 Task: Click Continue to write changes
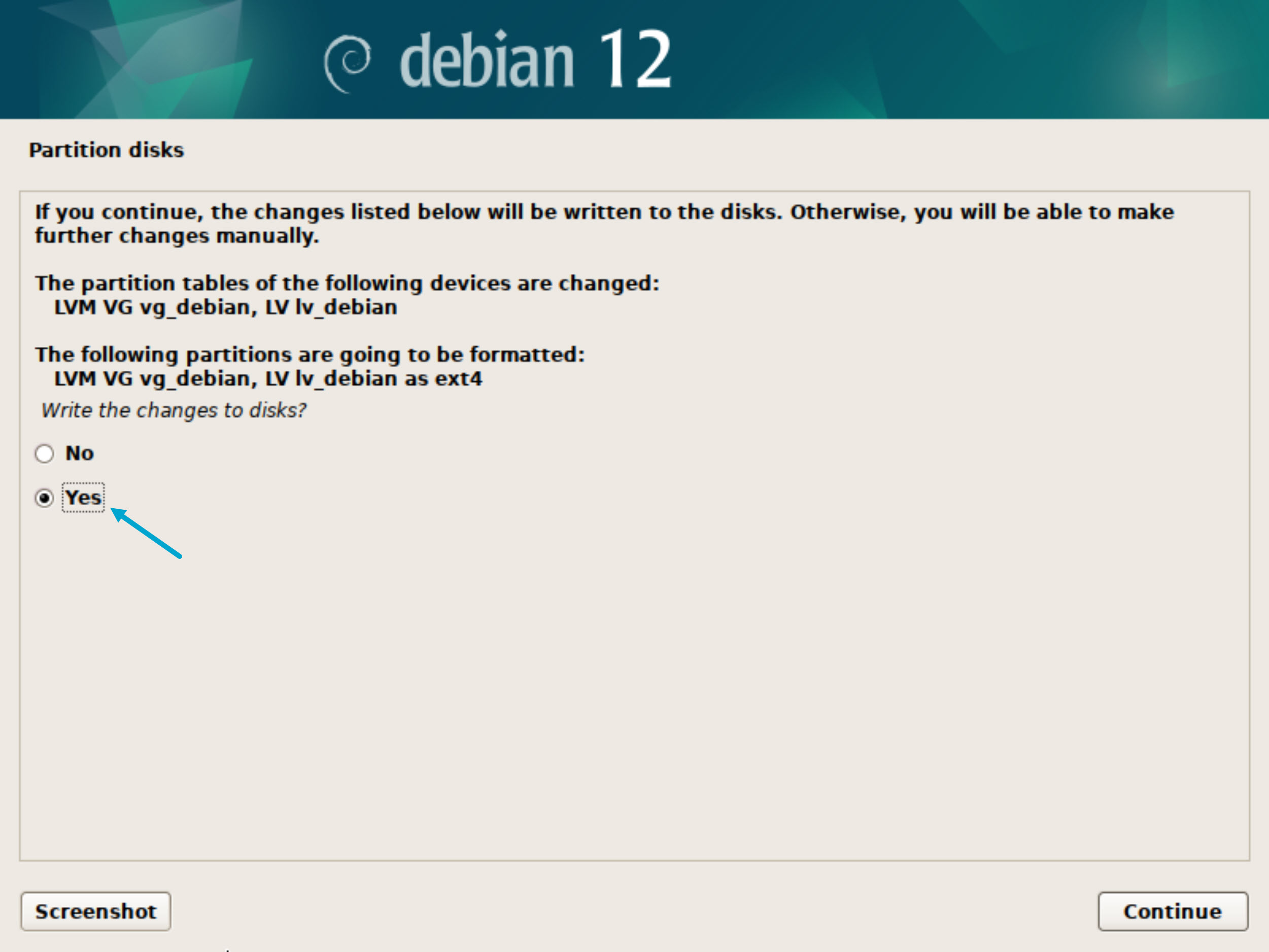1173,911
